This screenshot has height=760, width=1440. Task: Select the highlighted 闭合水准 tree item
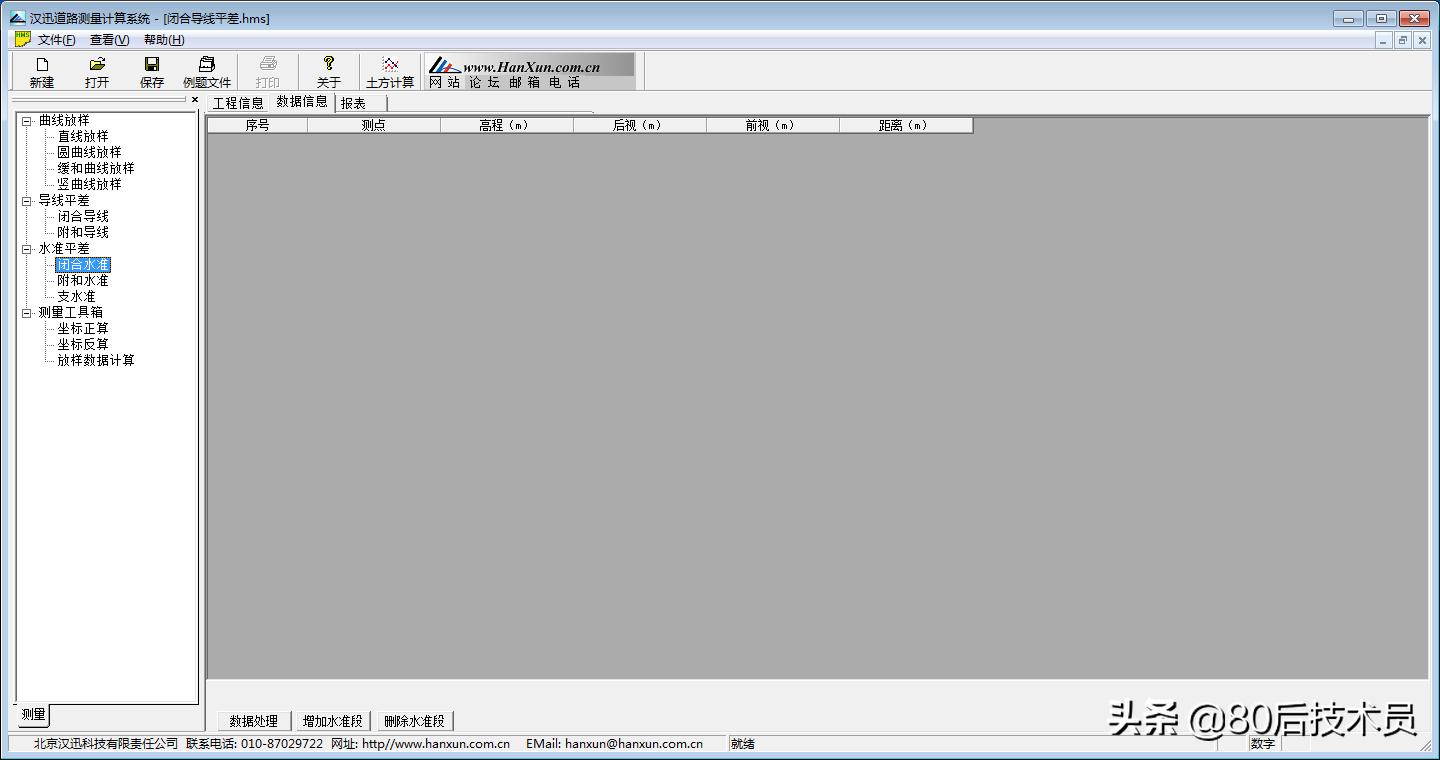[x=83, y=265]
